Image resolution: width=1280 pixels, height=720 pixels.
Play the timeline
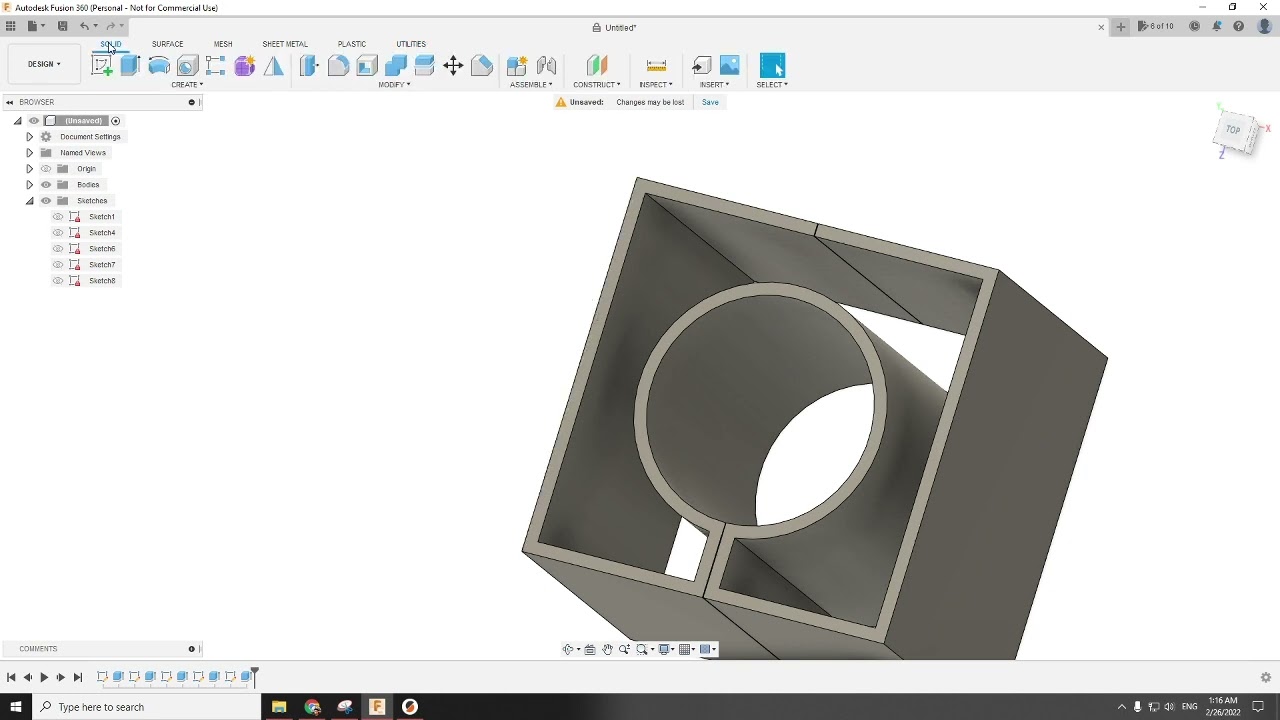(44, 677)
